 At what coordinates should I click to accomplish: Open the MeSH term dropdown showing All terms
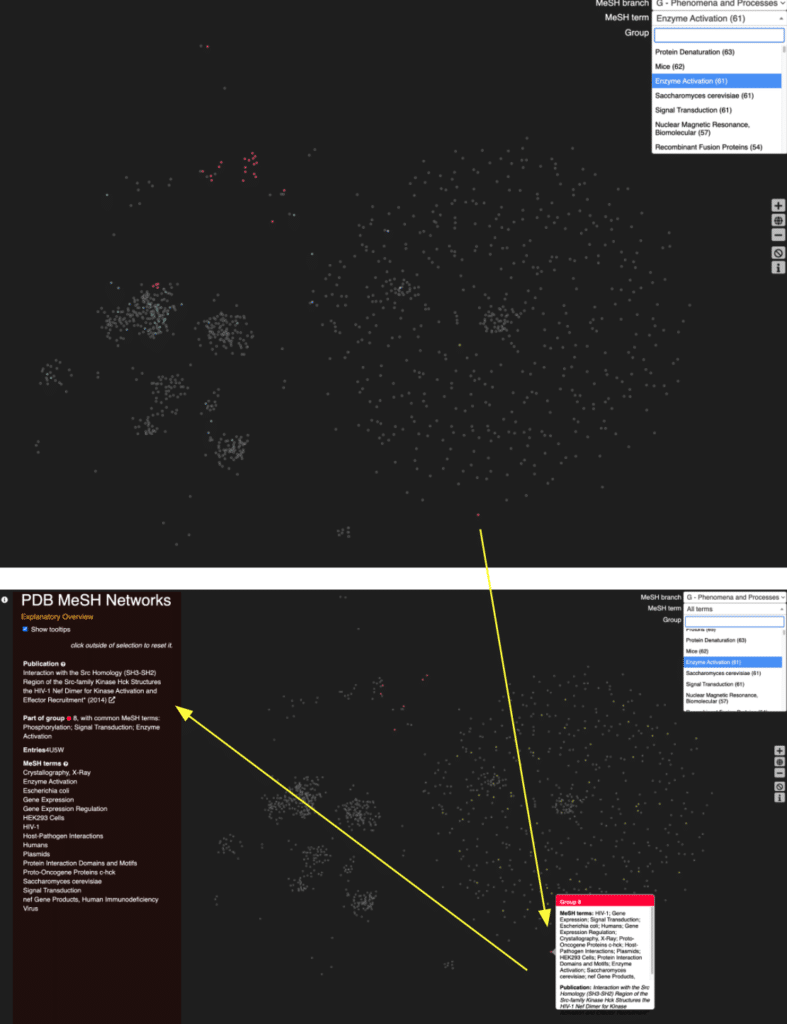point(733,609)
